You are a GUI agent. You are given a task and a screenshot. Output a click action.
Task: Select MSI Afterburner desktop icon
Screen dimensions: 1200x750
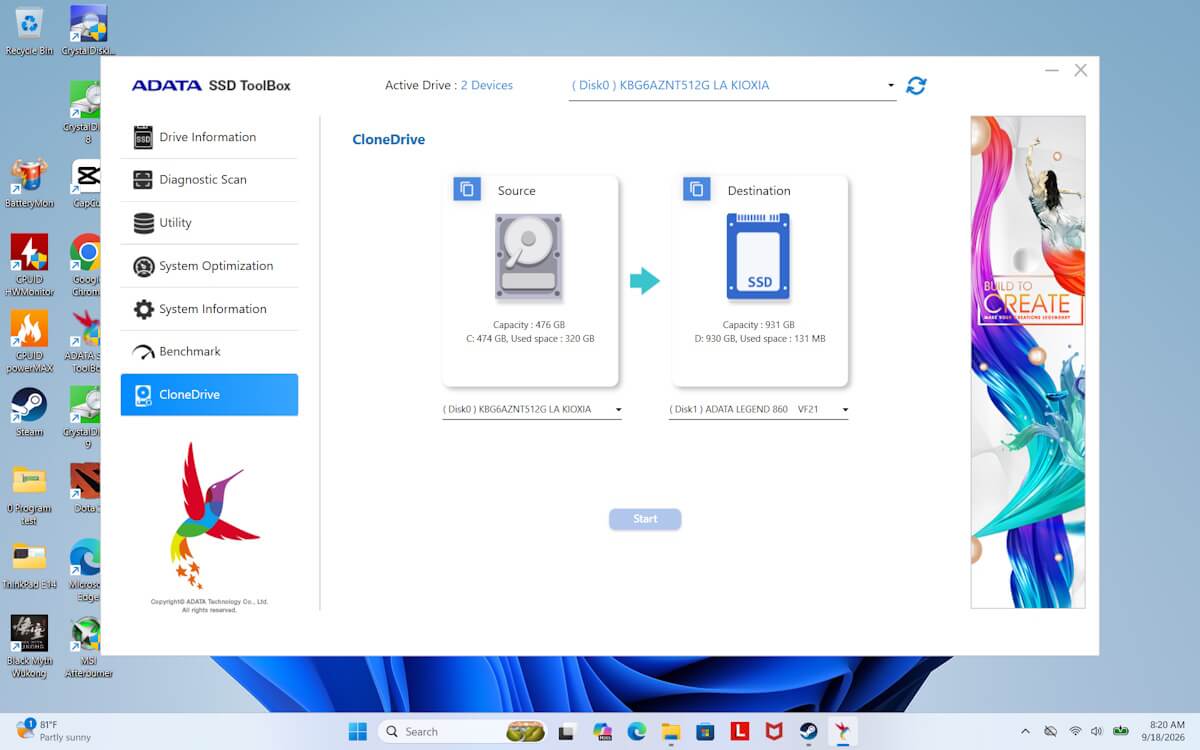click(87, 646)
